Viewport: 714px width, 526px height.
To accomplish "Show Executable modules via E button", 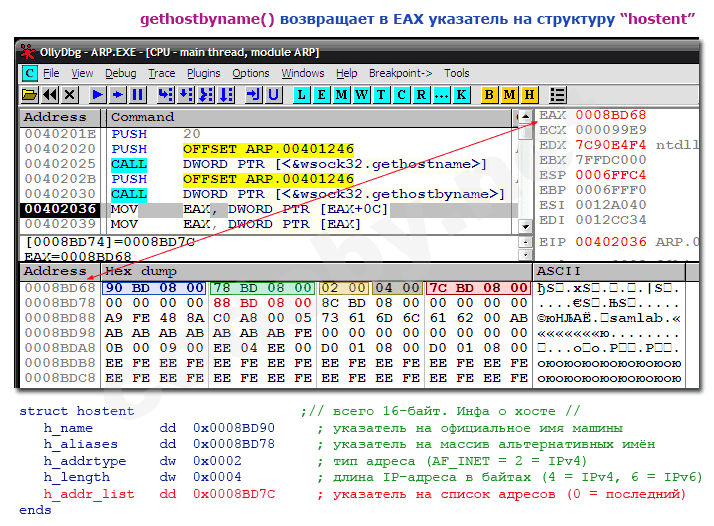I will 320,94.
